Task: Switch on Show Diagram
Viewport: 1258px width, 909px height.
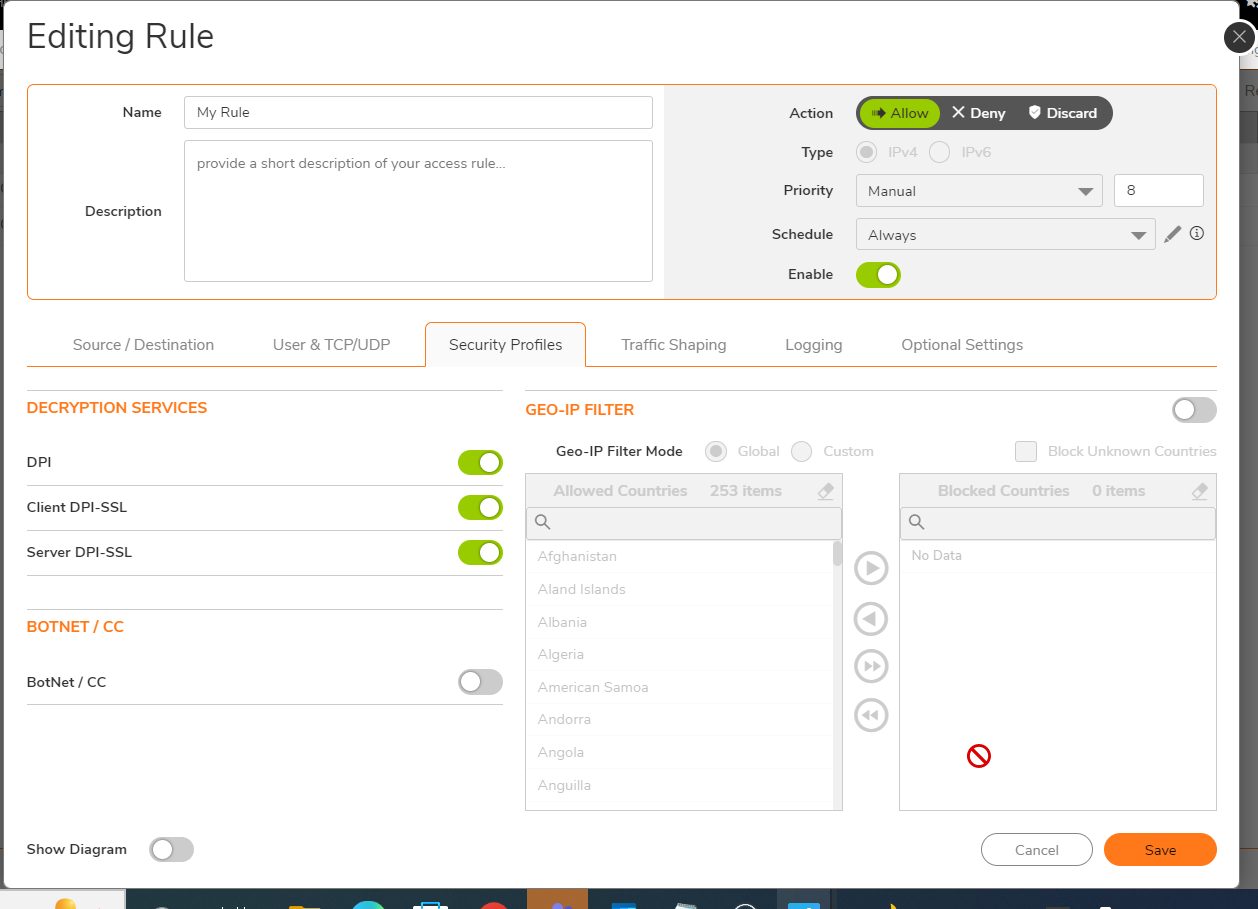Action: (171, 849)
